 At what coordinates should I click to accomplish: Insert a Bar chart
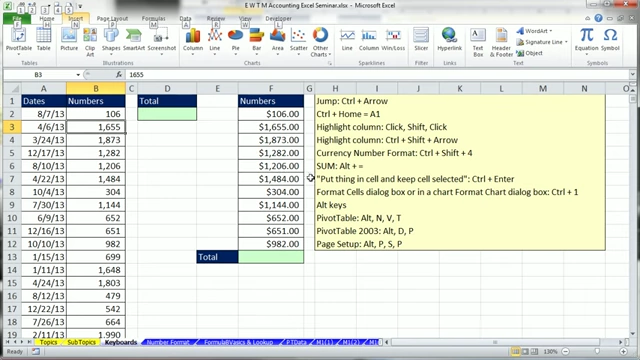pos(257,41)
